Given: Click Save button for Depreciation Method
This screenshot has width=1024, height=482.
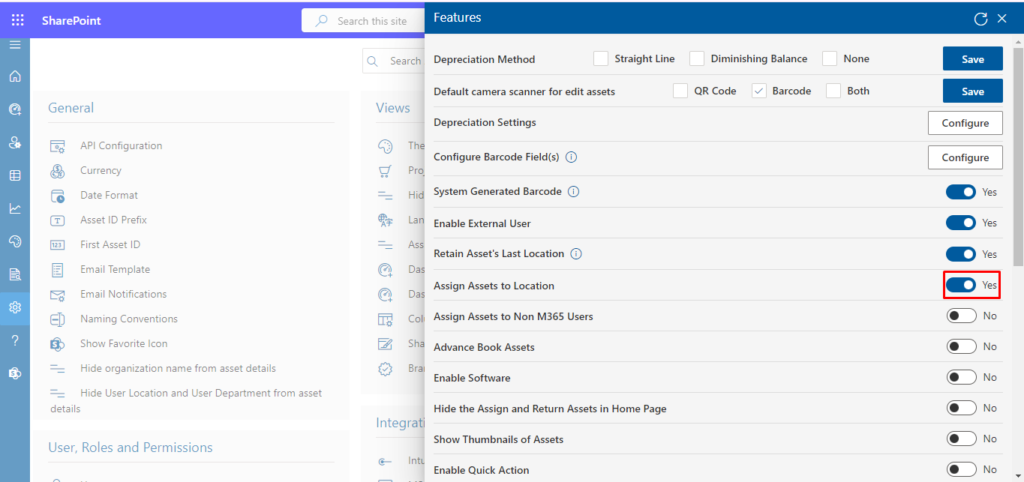Looking at the screenshot, I should click(x=972, y=59).
